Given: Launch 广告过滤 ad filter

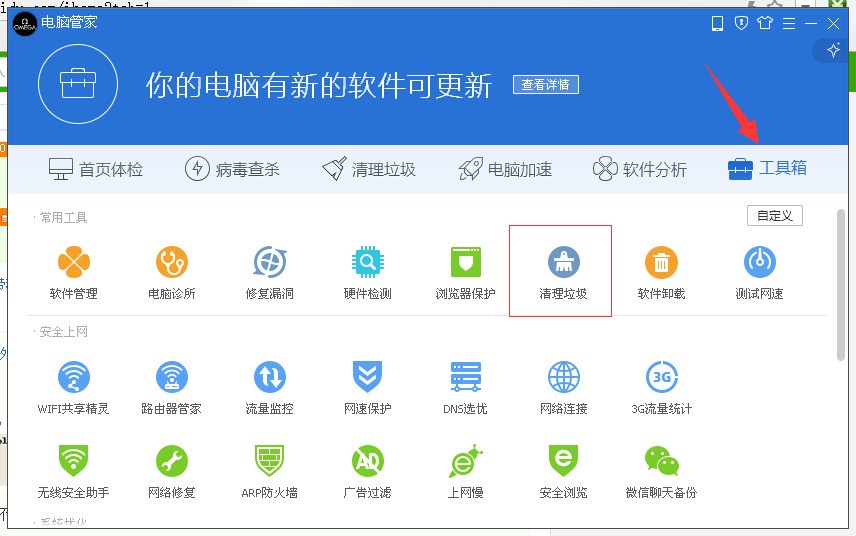Looking at the screenshot, I should tap(367, 472).
